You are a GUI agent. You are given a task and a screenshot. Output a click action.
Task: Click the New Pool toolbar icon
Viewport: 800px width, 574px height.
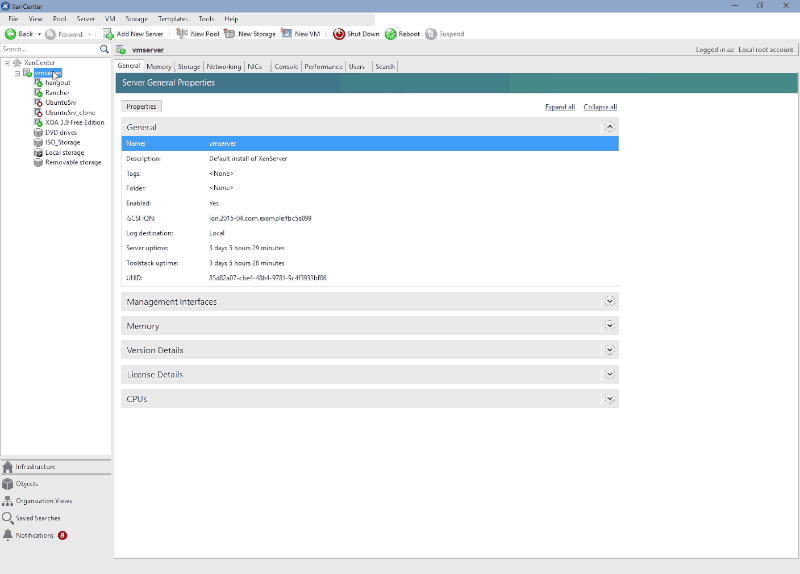[182, 34]
